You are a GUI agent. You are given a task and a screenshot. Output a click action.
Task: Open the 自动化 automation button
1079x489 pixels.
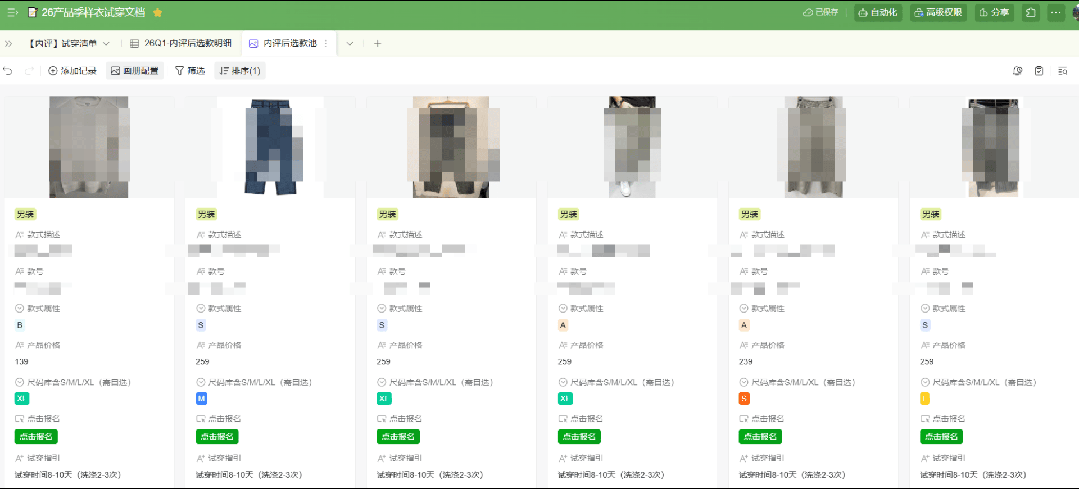(x=878, y=13)
